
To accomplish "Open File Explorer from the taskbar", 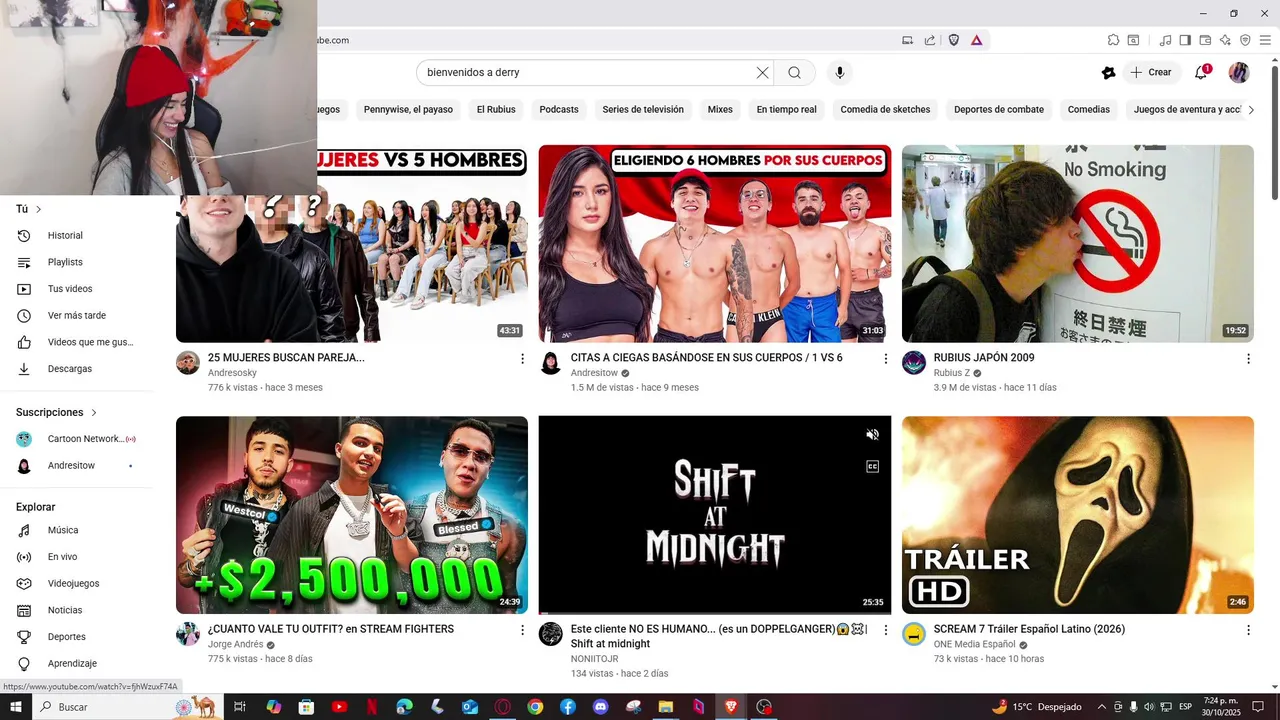I will [666, 707].
